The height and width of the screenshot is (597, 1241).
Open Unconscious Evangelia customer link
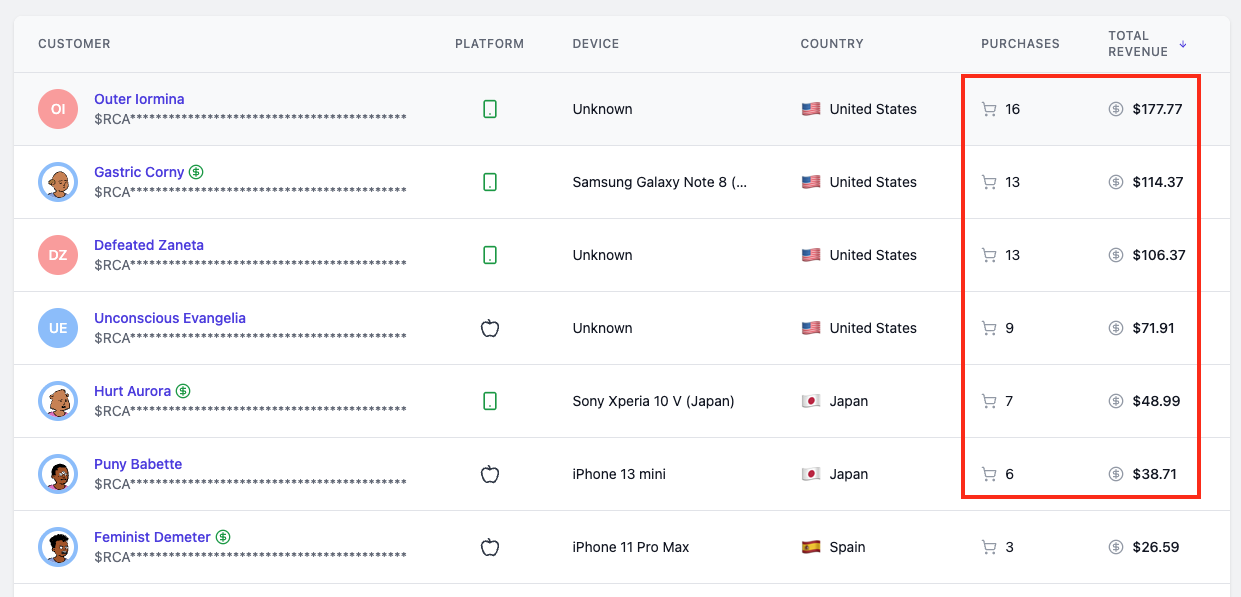(x=170, y=318)
